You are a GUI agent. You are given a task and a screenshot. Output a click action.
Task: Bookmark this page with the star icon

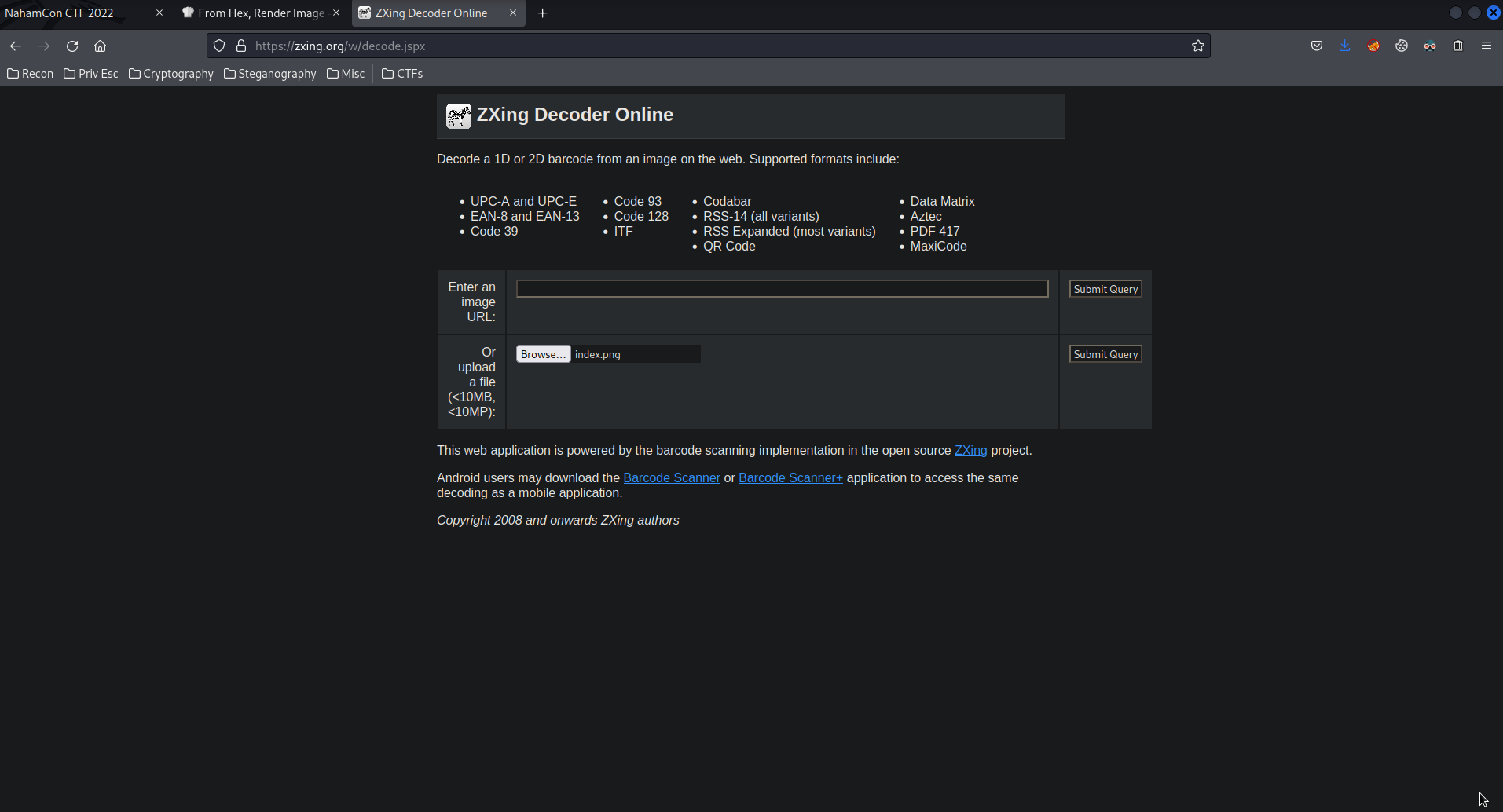coord(1198,46)
